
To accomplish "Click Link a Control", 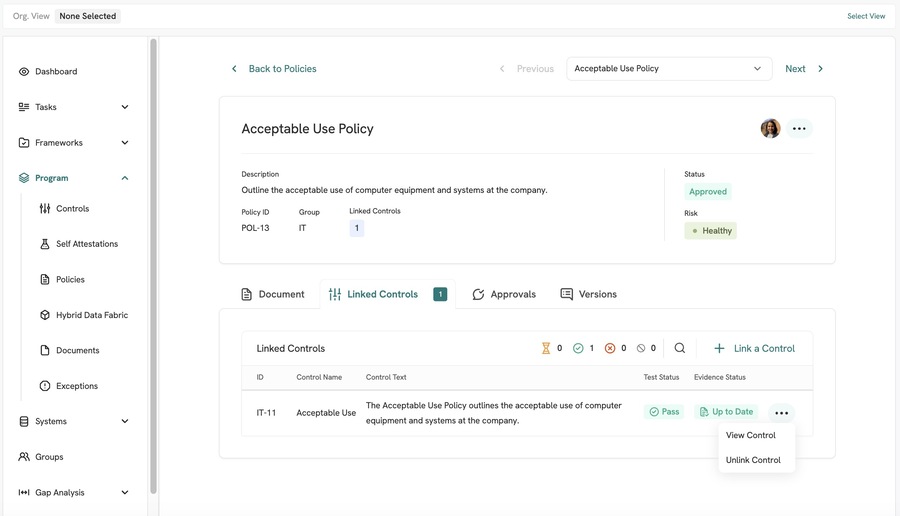I will [764, 348].
